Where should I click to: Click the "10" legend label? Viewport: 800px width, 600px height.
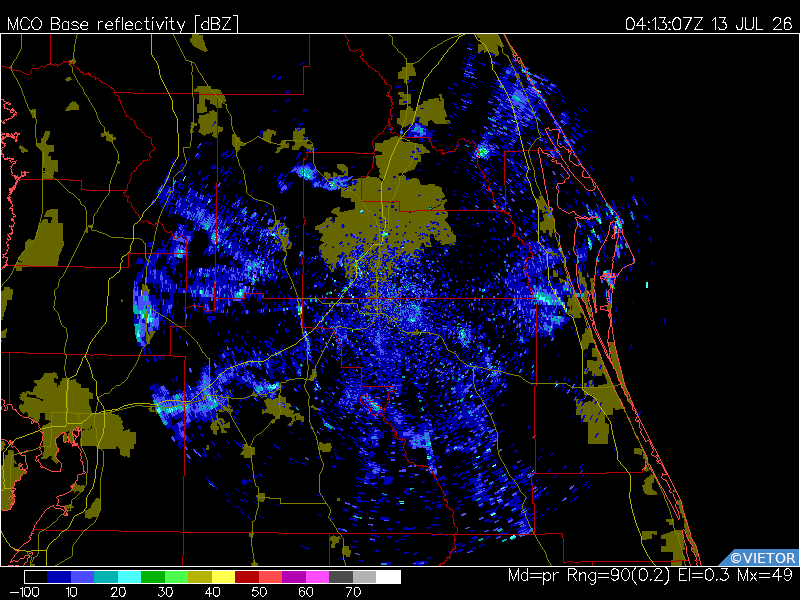tap(71, 592)
